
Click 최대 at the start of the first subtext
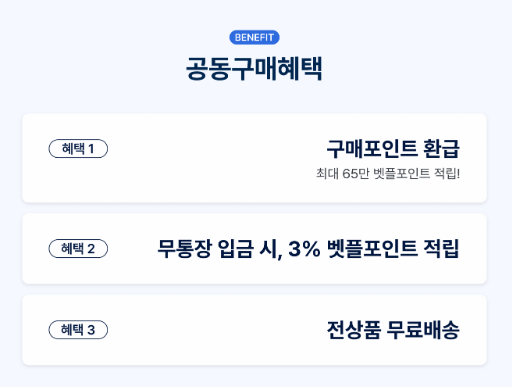tap(327, 174)
